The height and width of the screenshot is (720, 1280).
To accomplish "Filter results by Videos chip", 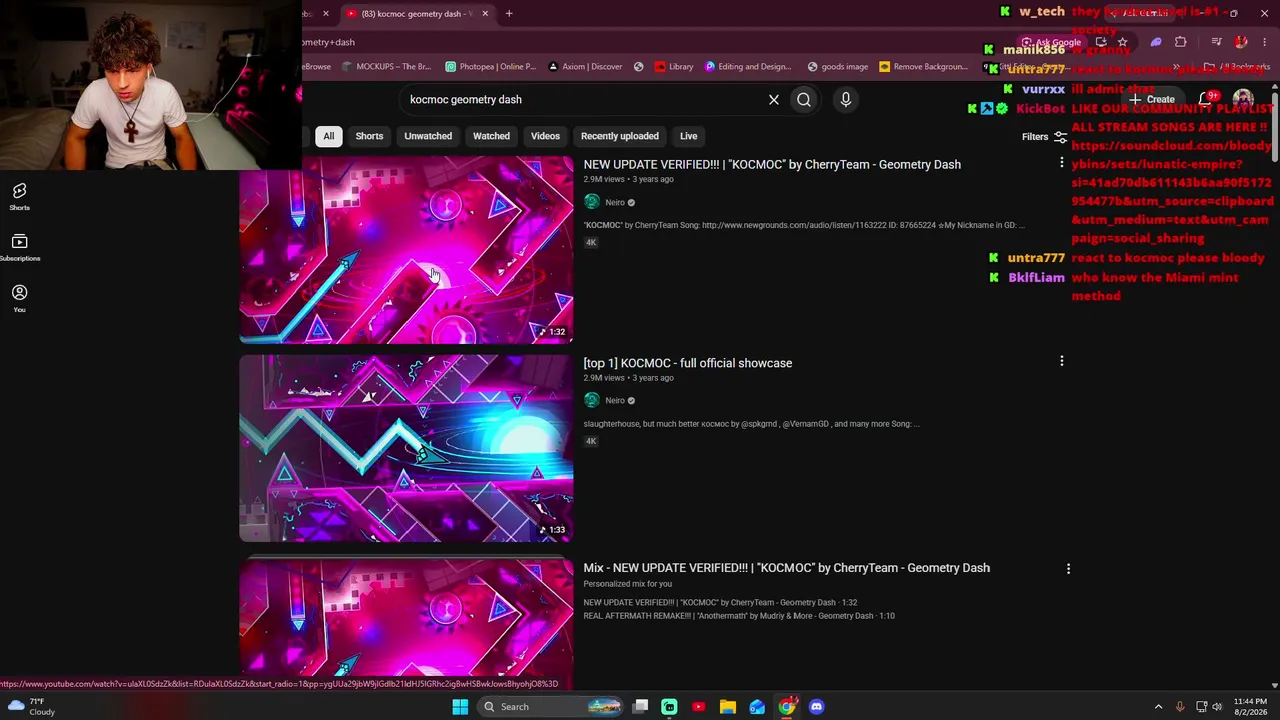I will [x=545, y=136].
